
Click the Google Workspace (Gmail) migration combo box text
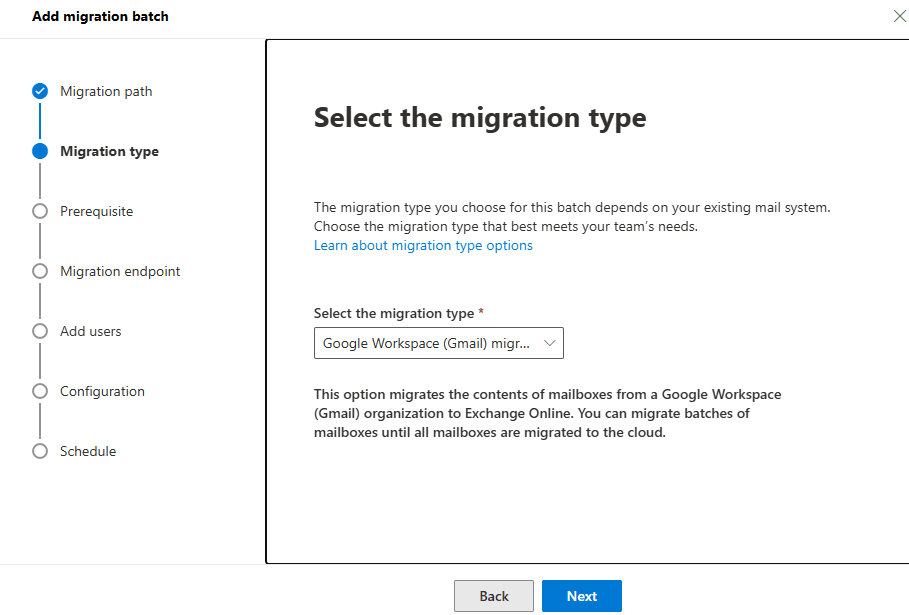click(425, 343)
